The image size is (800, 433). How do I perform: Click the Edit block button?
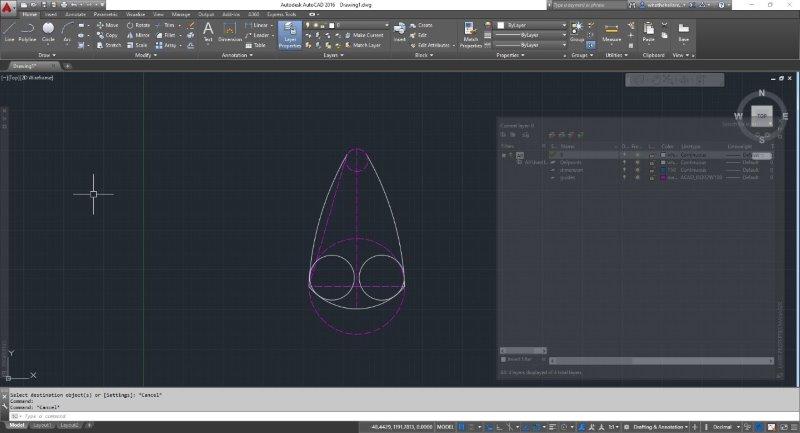418,35
